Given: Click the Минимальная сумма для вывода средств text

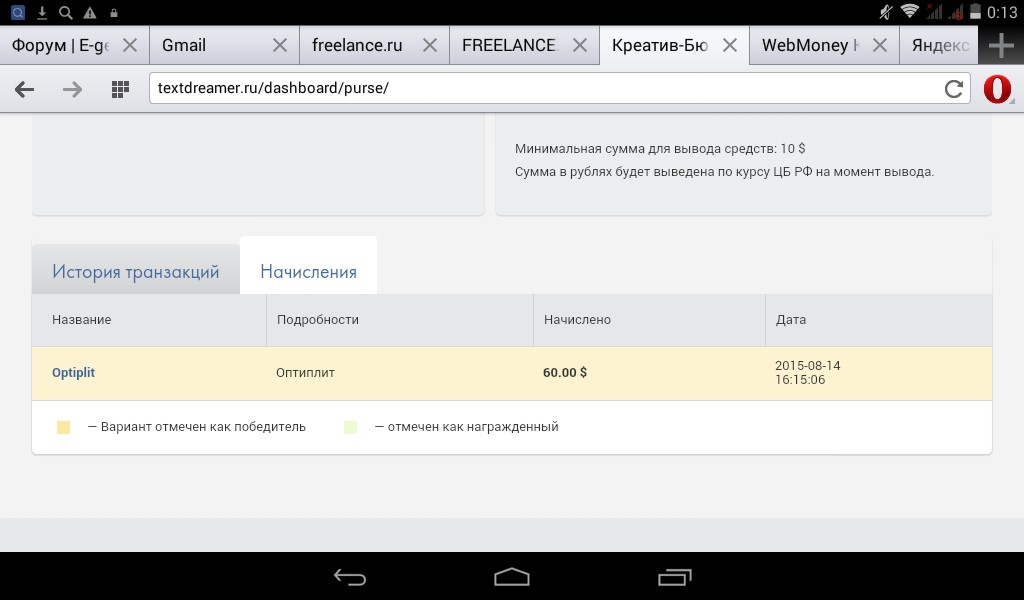Looking at the screenshot, I should (660, 149).
